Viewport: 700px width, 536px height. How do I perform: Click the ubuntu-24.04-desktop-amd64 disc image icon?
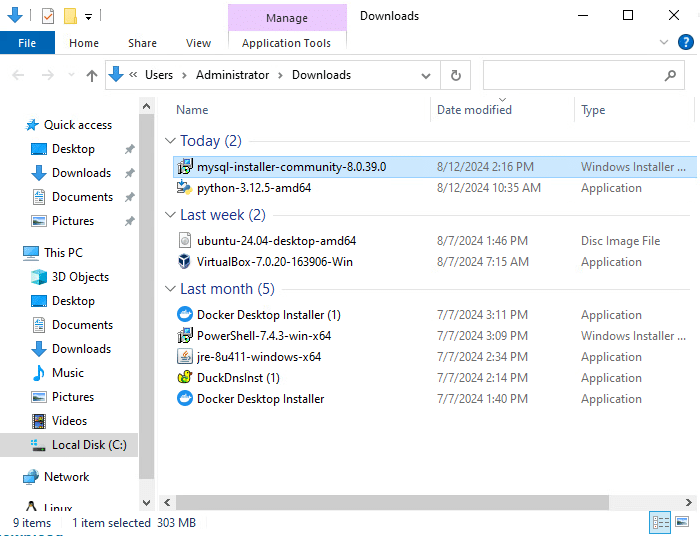(185, 241)
